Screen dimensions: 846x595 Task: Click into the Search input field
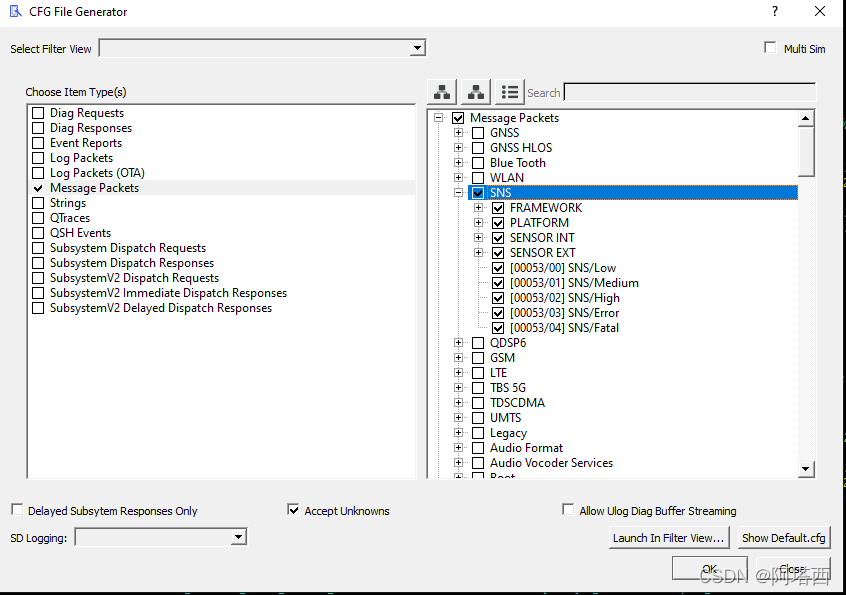coord(690,92)
